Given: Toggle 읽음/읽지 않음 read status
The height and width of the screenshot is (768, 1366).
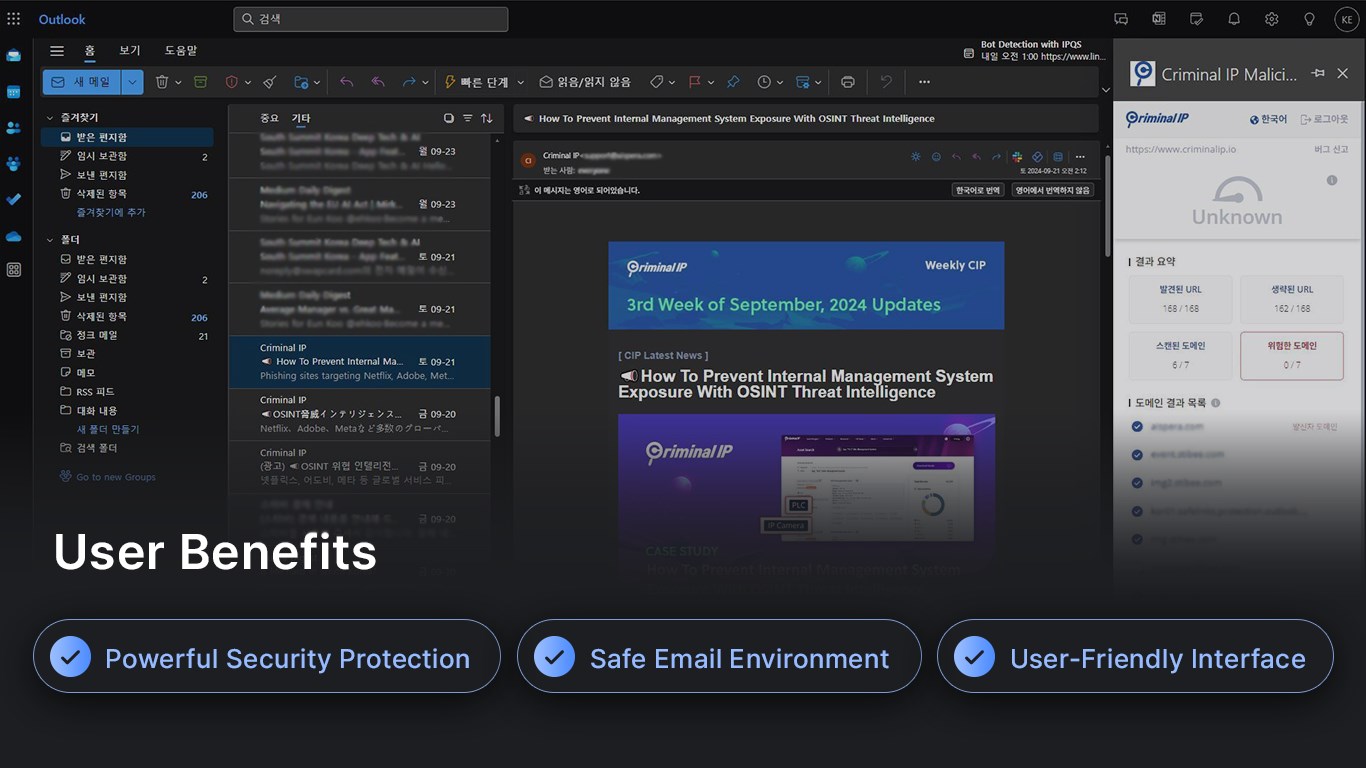Looking at the screenshot, I should click(585, 82).
